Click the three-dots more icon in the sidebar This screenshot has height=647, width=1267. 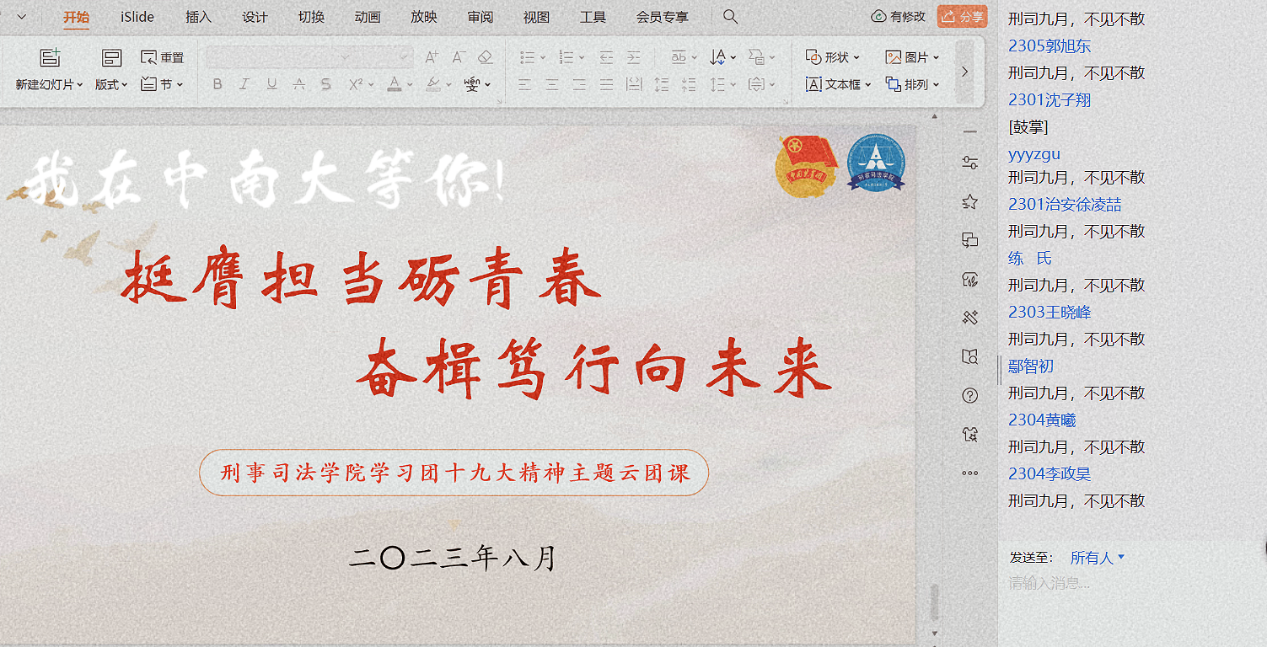(x=969, y=473)
